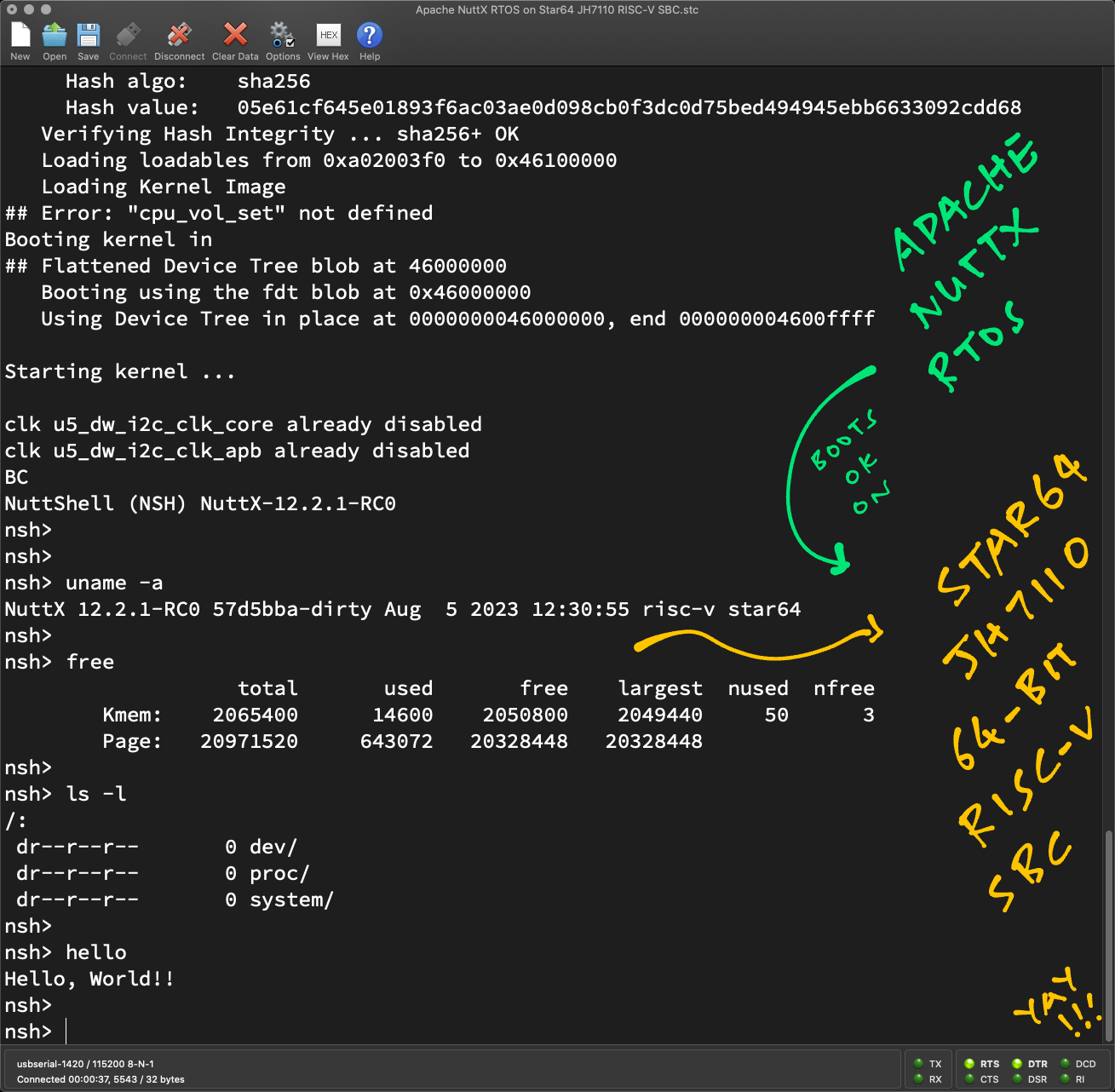Click the DSR status indicator

[x=1017, y=1079]
